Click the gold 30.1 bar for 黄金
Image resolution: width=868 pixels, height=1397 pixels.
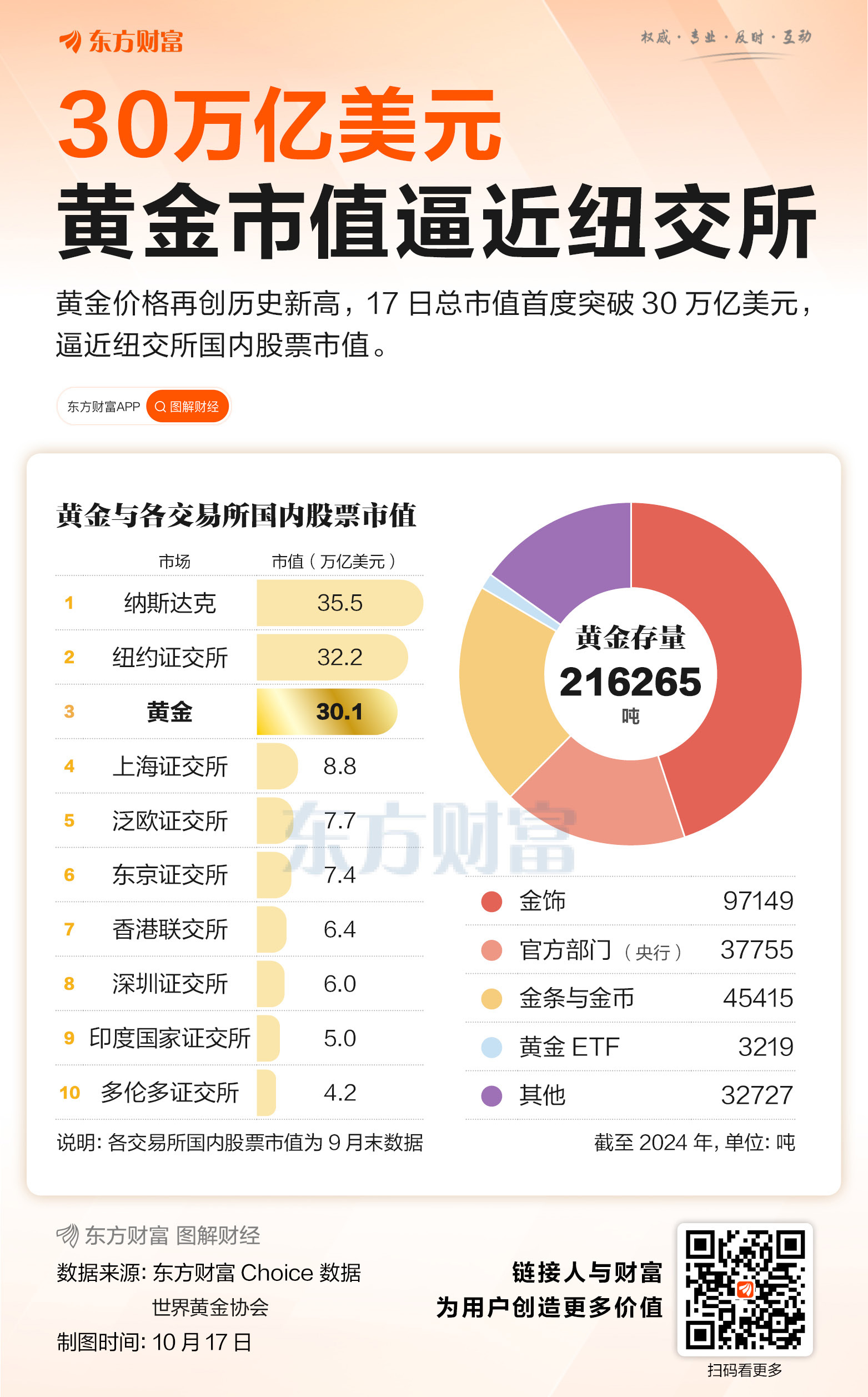point(327,712)
